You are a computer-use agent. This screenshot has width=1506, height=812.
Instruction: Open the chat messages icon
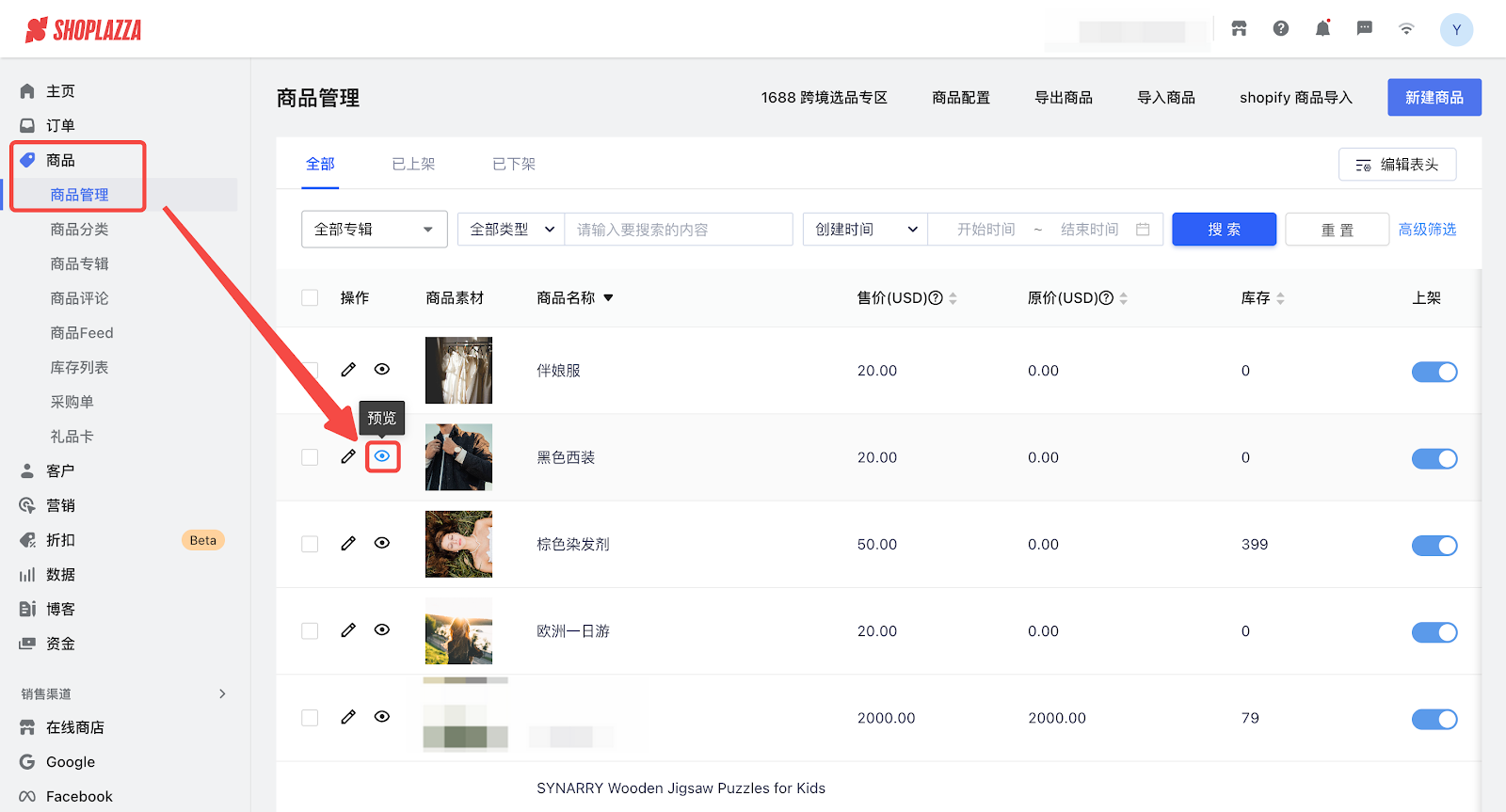[x=1364, y=29]
